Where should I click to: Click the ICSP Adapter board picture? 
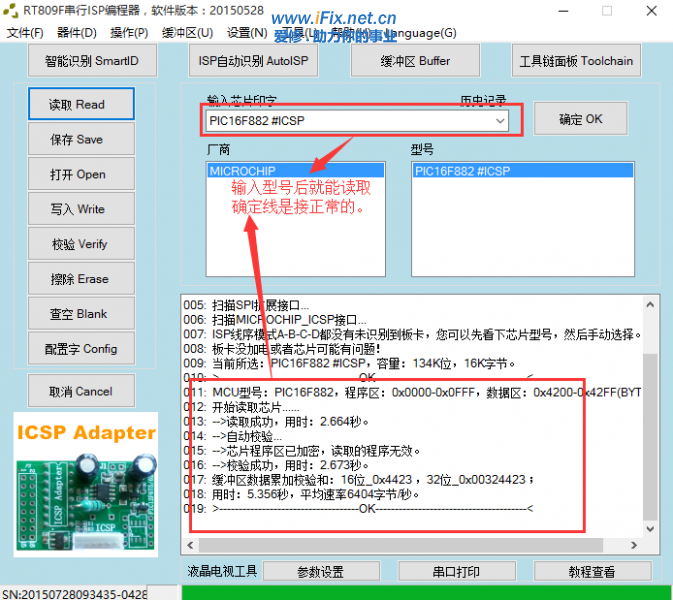tap(86, 484)
